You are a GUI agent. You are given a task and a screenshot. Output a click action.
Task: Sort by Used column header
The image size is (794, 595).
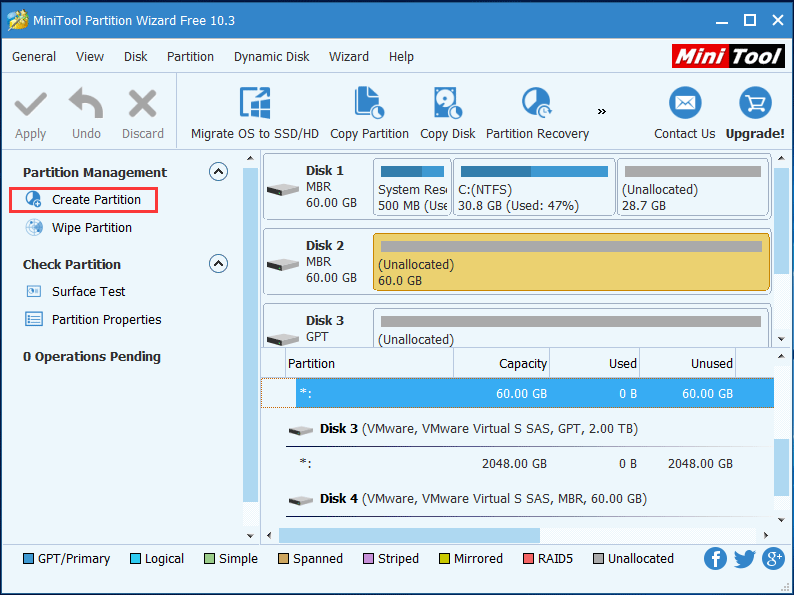point(594,364)
